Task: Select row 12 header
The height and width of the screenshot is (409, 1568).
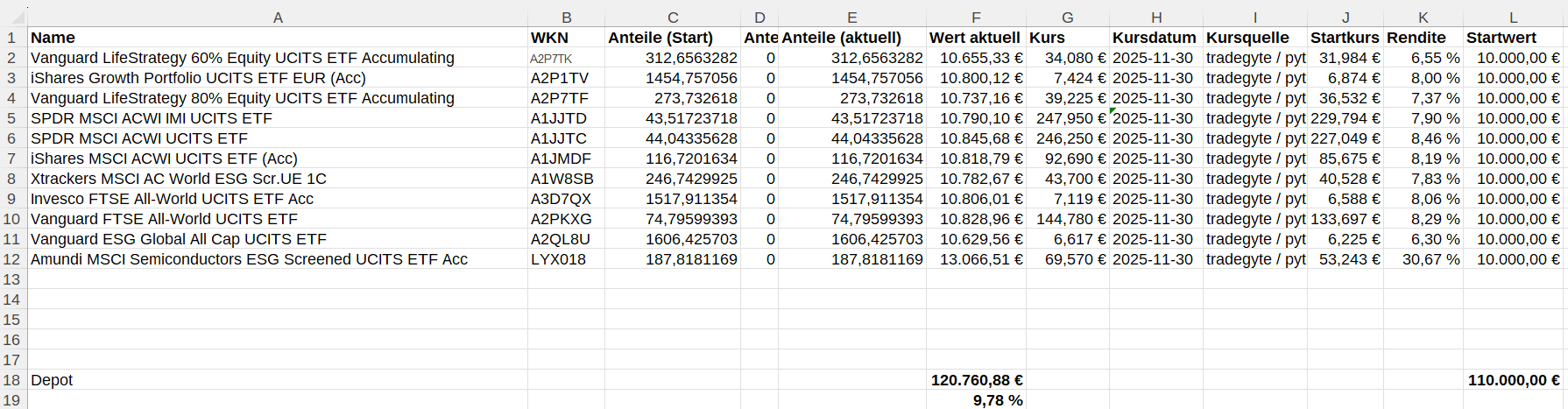Action: pyautogui.click(x=12, y=259)
